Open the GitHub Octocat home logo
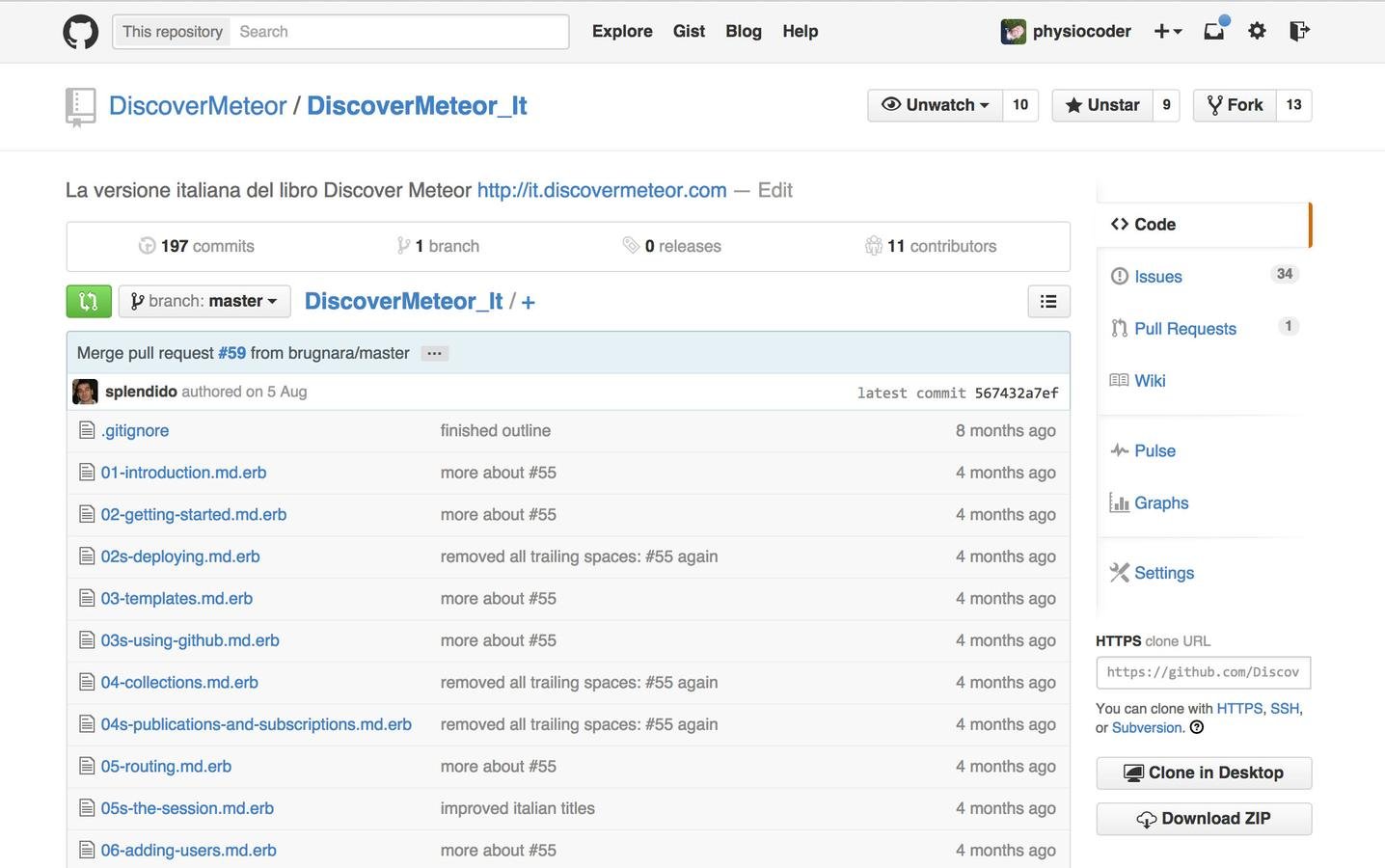This screenshot has width=1385, height=868. [x=81, y=32]
